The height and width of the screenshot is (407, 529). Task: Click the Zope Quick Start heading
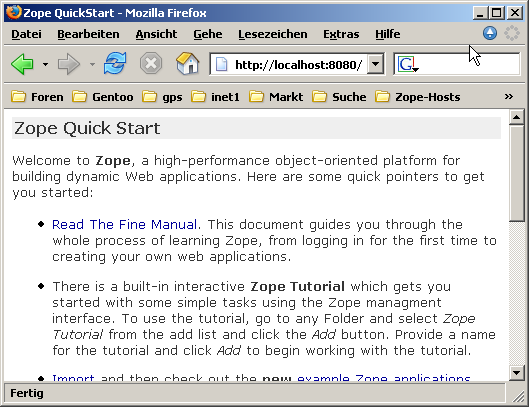pyautogui.click(x=87, y=128)
